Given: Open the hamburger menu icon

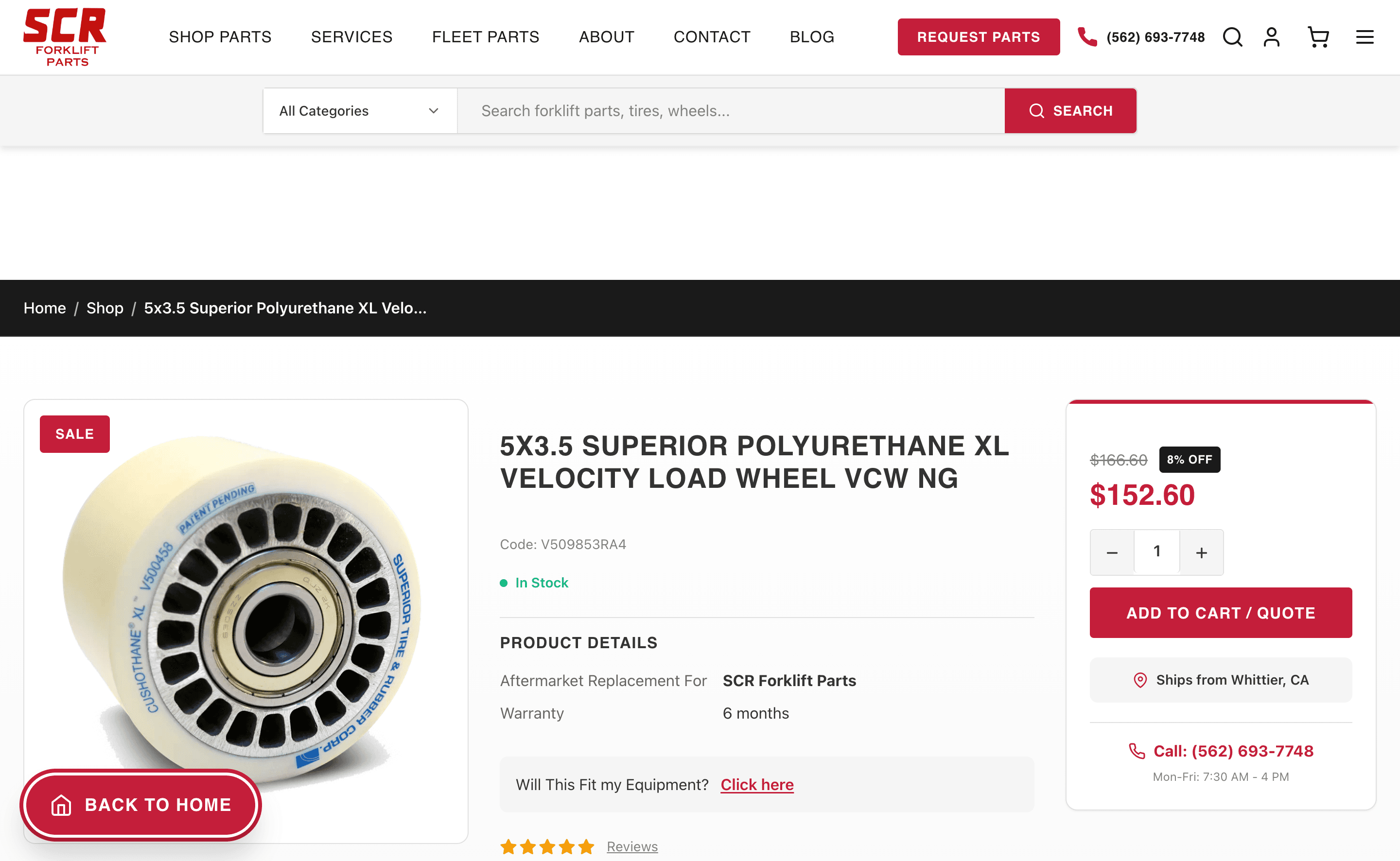Looking at the screenshot, I should click(x=1365, y=37).
